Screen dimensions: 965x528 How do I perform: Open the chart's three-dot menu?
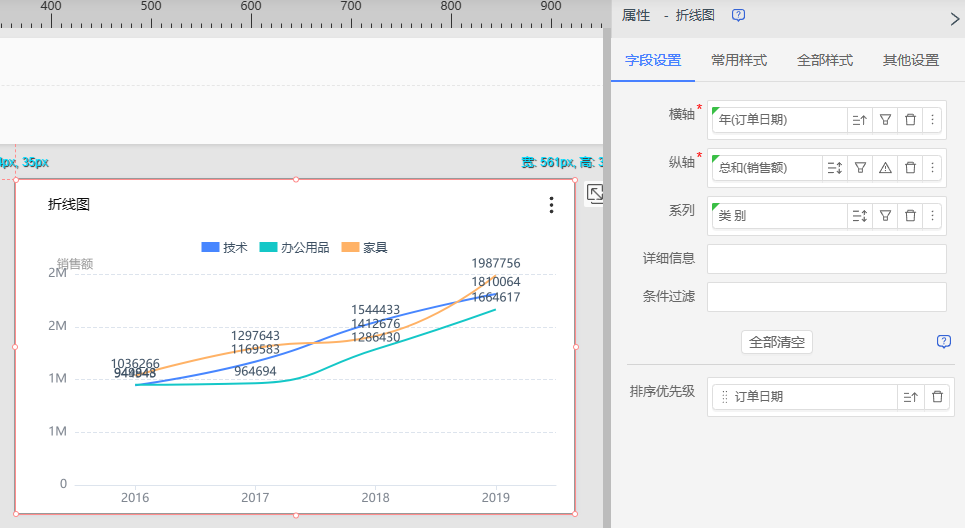pyautogui.click(x=551, y=205)
